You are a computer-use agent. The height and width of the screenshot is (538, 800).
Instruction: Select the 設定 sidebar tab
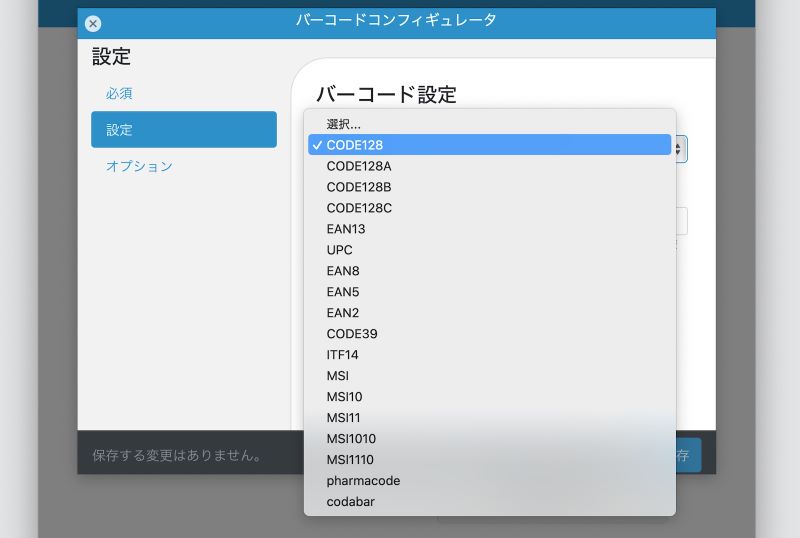point(184,130)
